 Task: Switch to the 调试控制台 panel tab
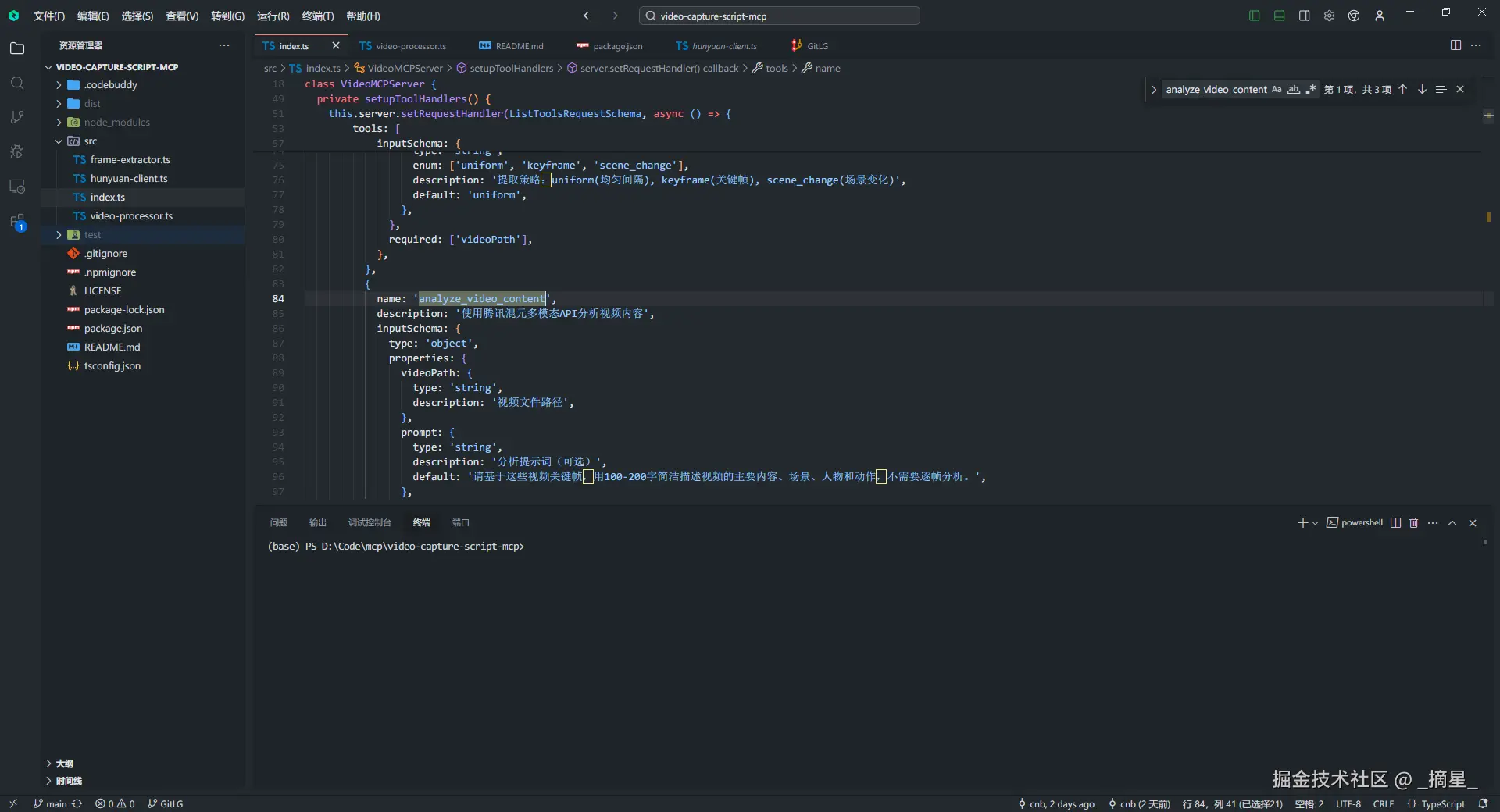tap(370, 523)
